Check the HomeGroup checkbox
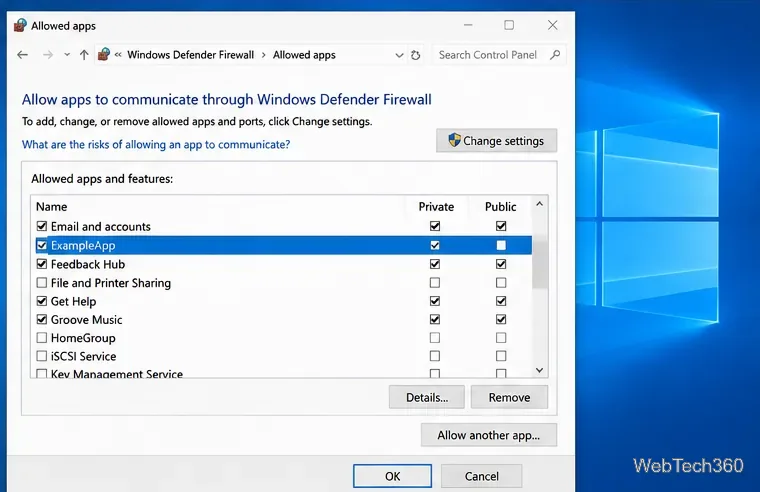The width and height of the screenshot is (760, 492). (x=42, y=338)
